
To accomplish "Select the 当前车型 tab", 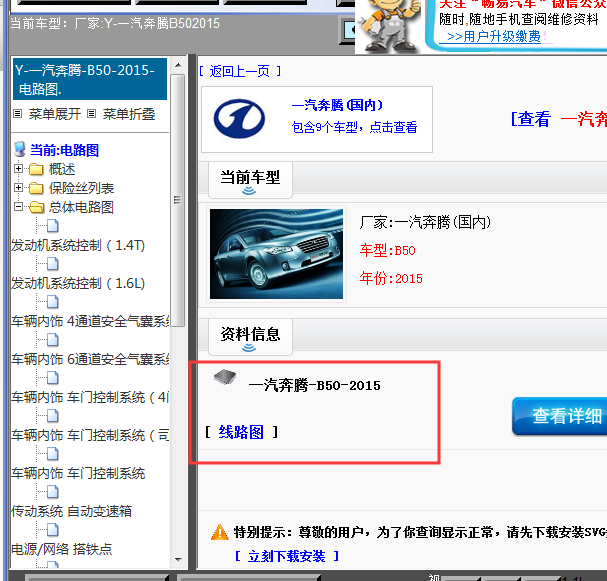I will tap(250, 180).
